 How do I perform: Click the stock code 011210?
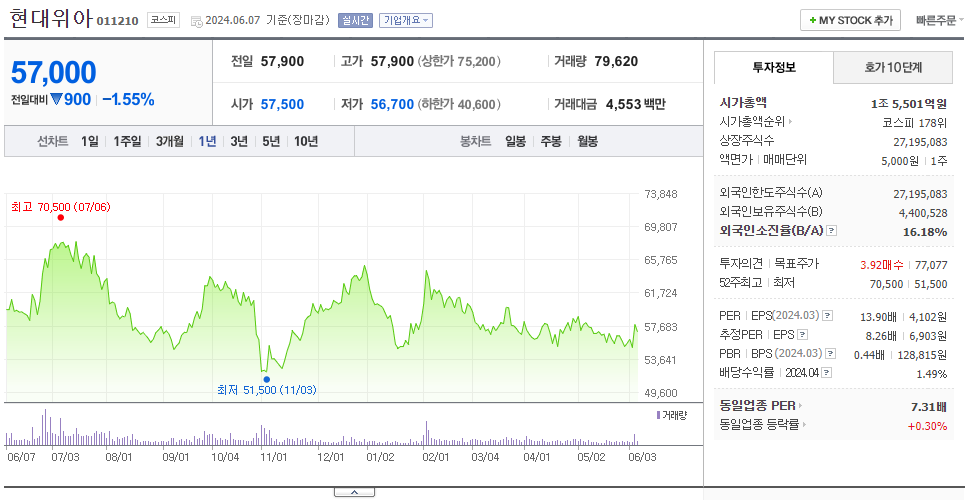click(117, 22)
